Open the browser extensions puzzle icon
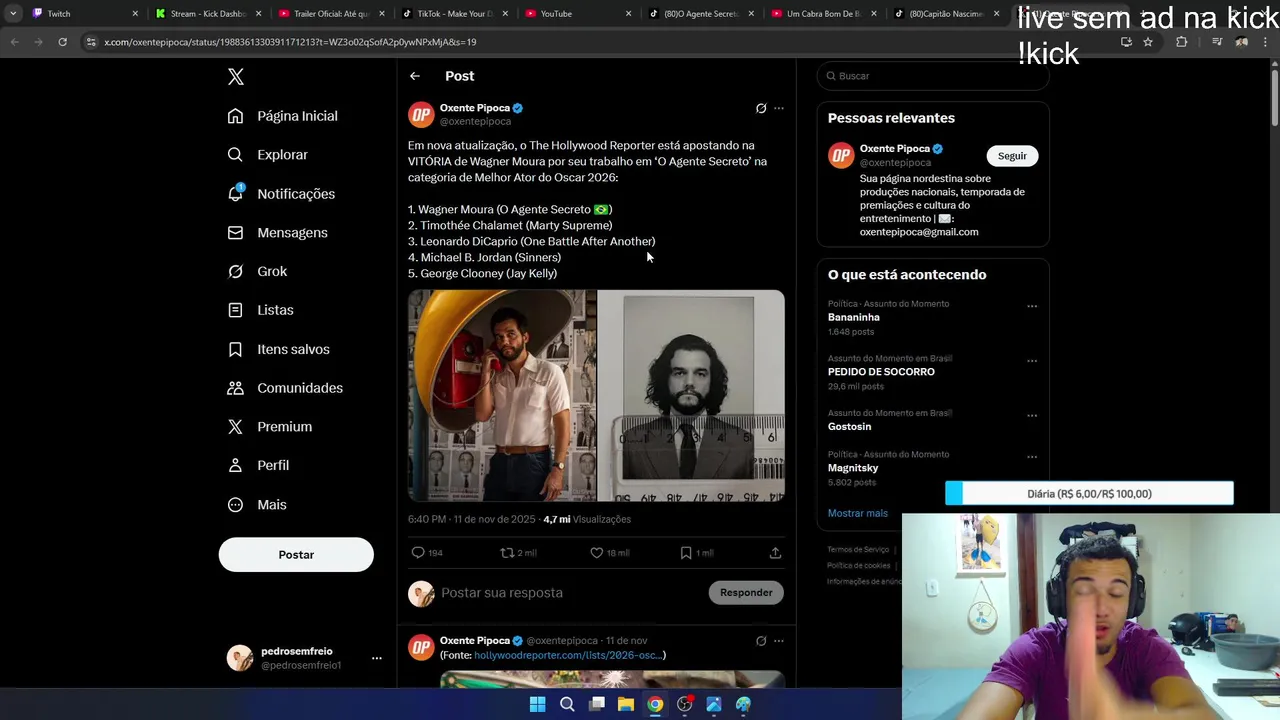 pyautogui.click(x=1182, y=42)
